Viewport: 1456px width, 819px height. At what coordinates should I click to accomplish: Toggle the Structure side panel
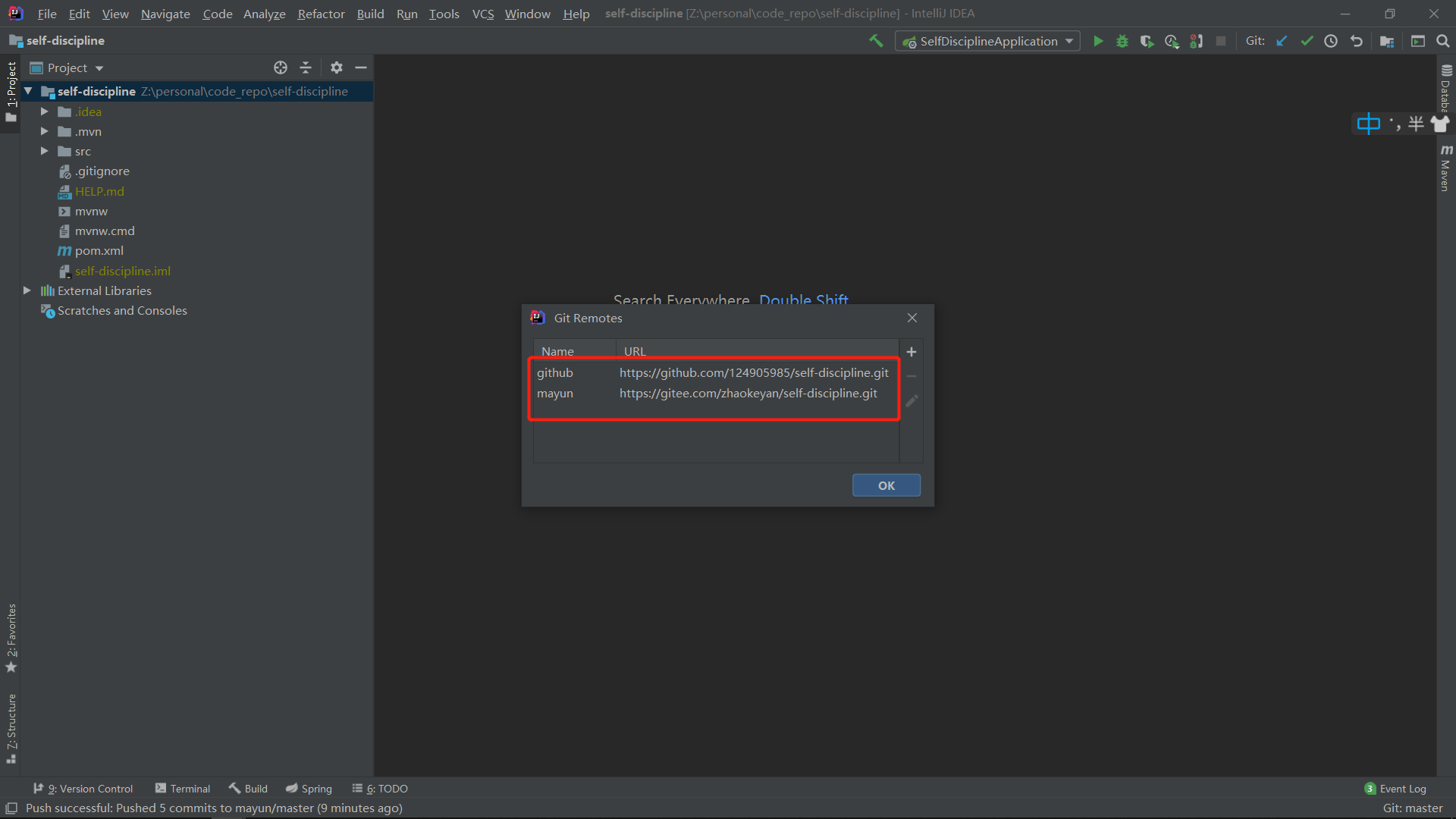(x=11, y=726)
